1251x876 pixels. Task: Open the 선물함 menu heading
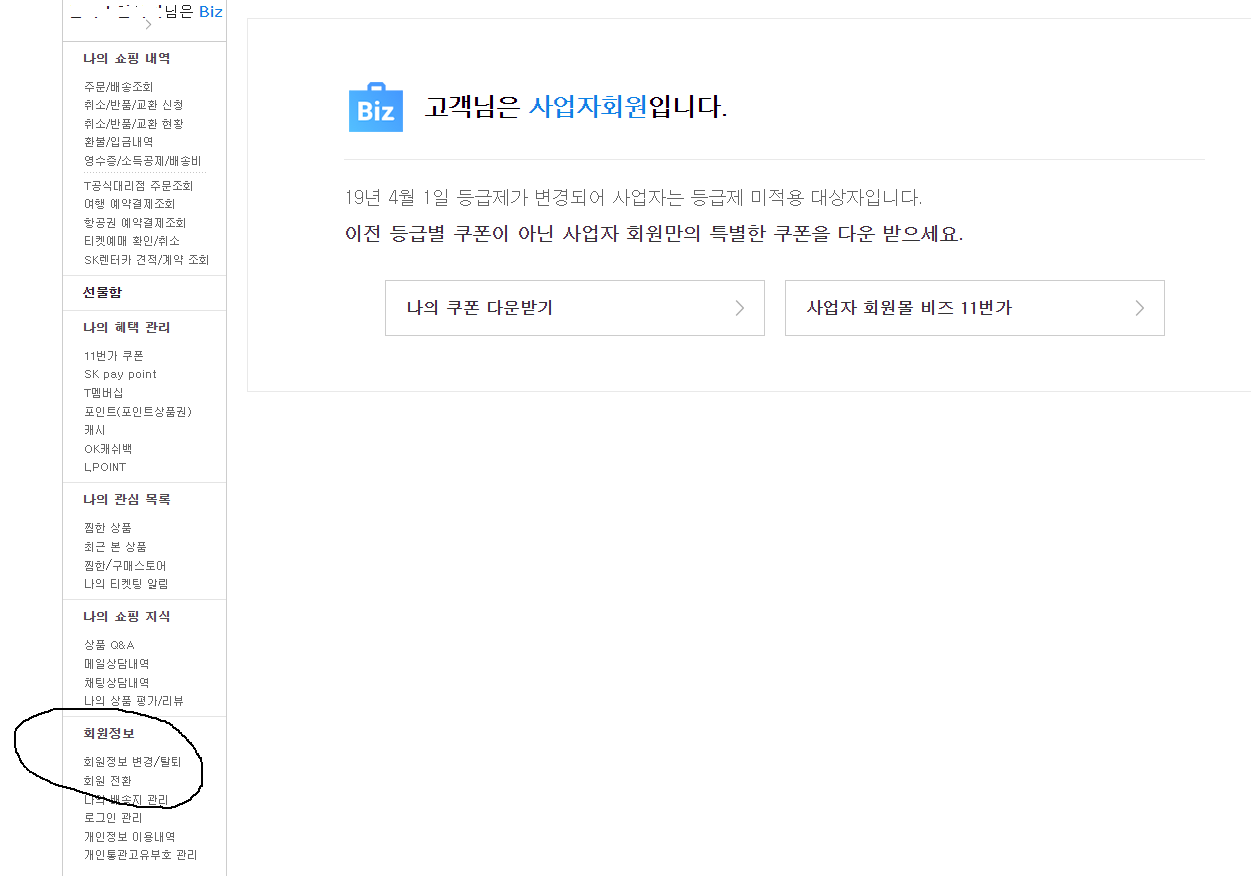tap(102, 292)
